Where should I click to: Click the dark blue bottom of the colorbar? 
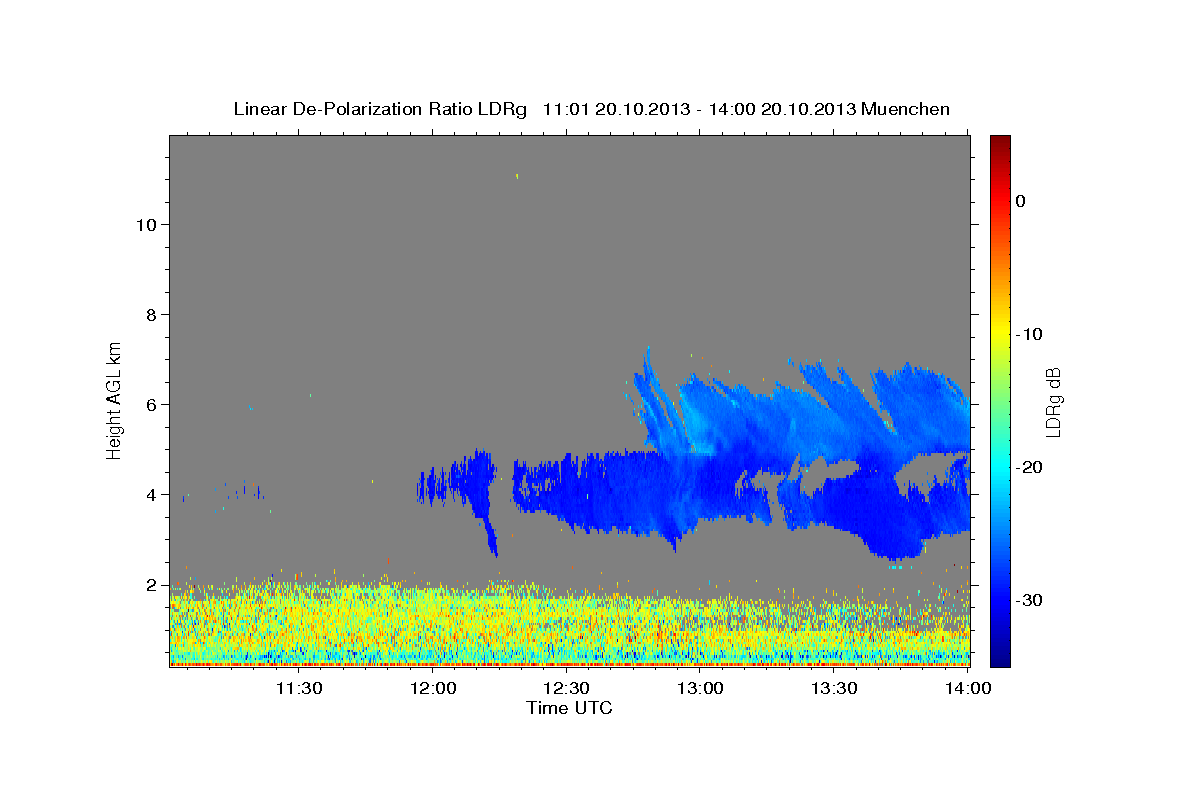point(1000,655)
